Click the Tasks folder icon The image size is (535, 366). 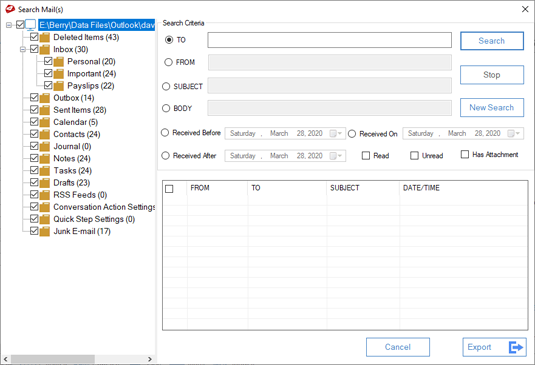[45, 171]
